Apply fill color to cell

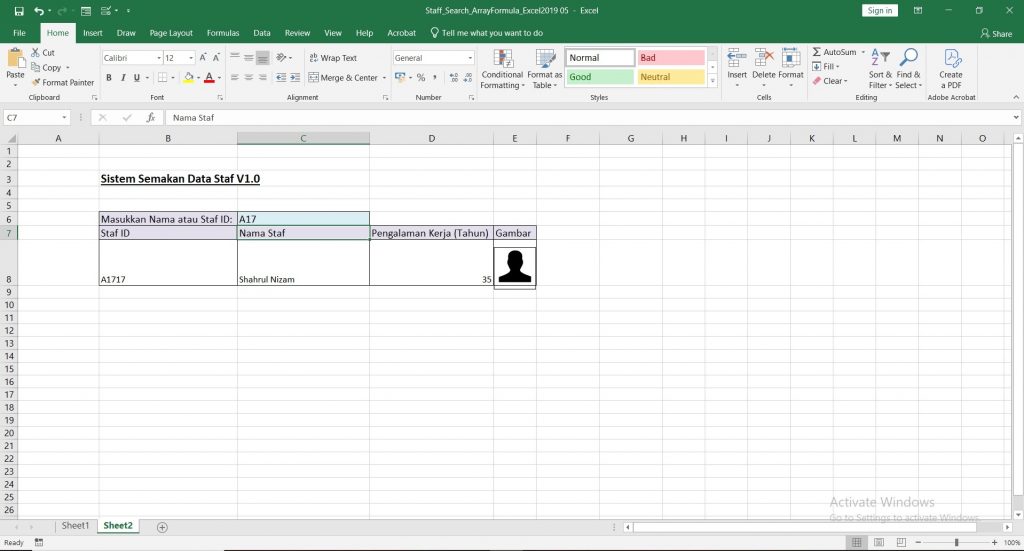point(189,78)
